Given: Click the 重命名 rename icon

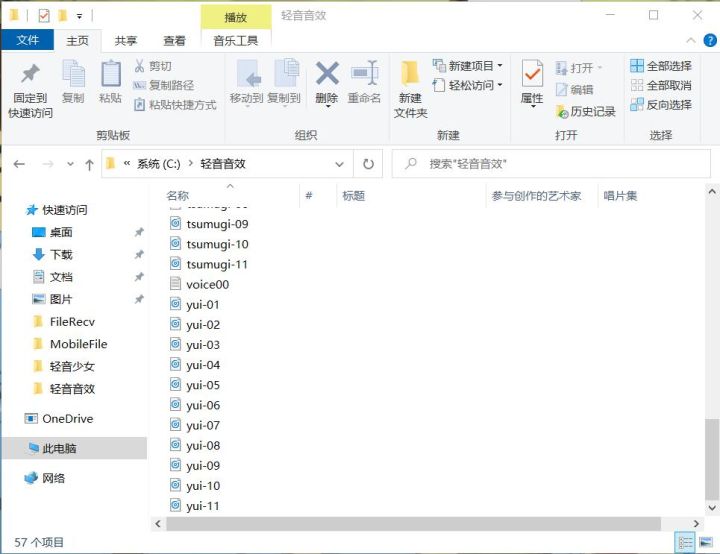Looking at the screenshot, I should point(365,82).
